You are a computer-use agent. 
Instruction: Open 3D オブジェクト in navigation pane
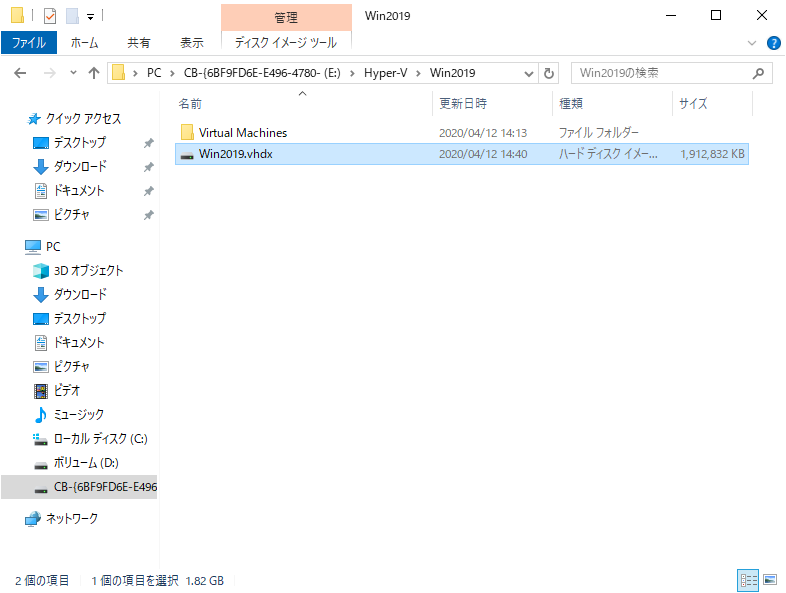point(88,271)
